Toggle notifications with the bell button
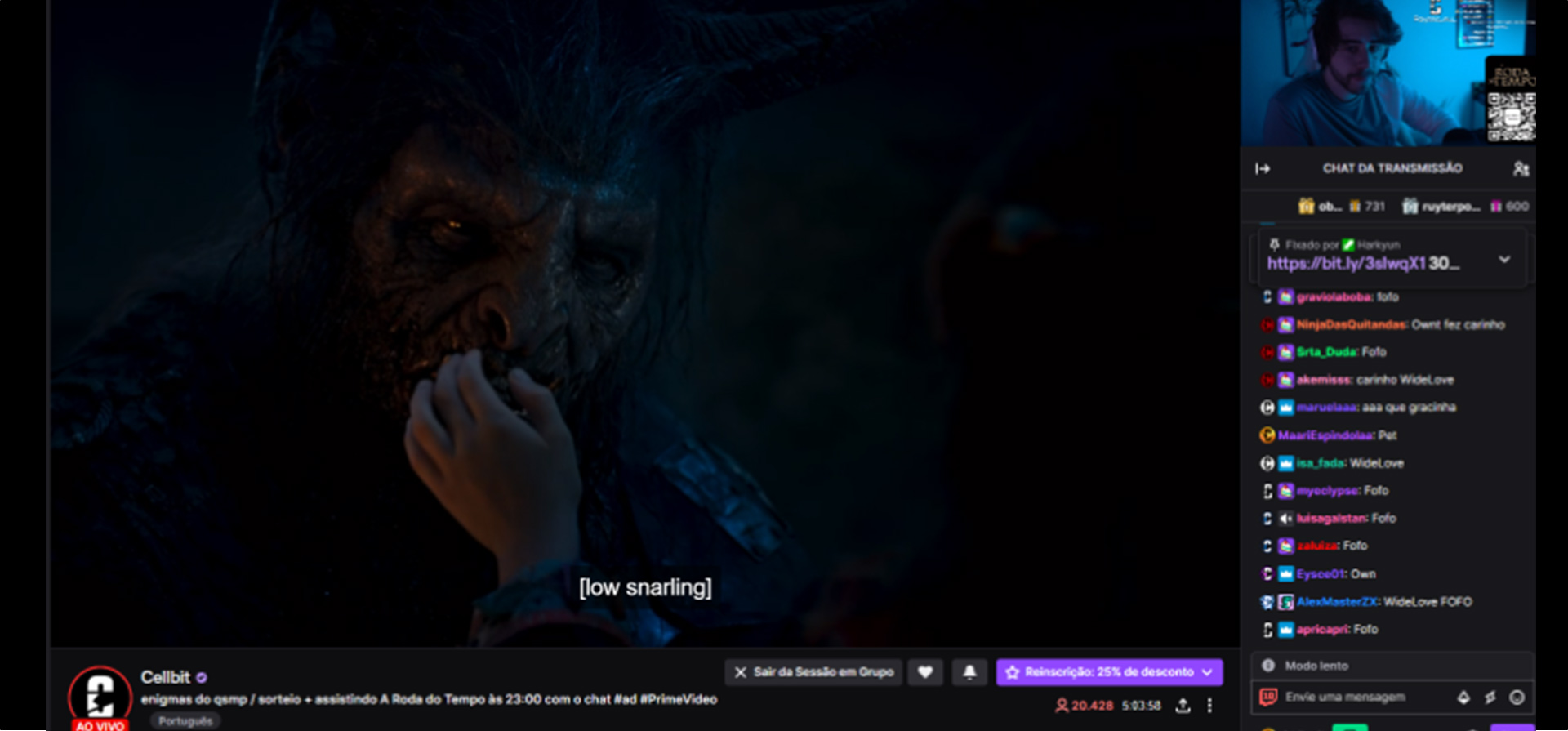Viewport: 1568px width, 731px height. (x=969, y=672)
